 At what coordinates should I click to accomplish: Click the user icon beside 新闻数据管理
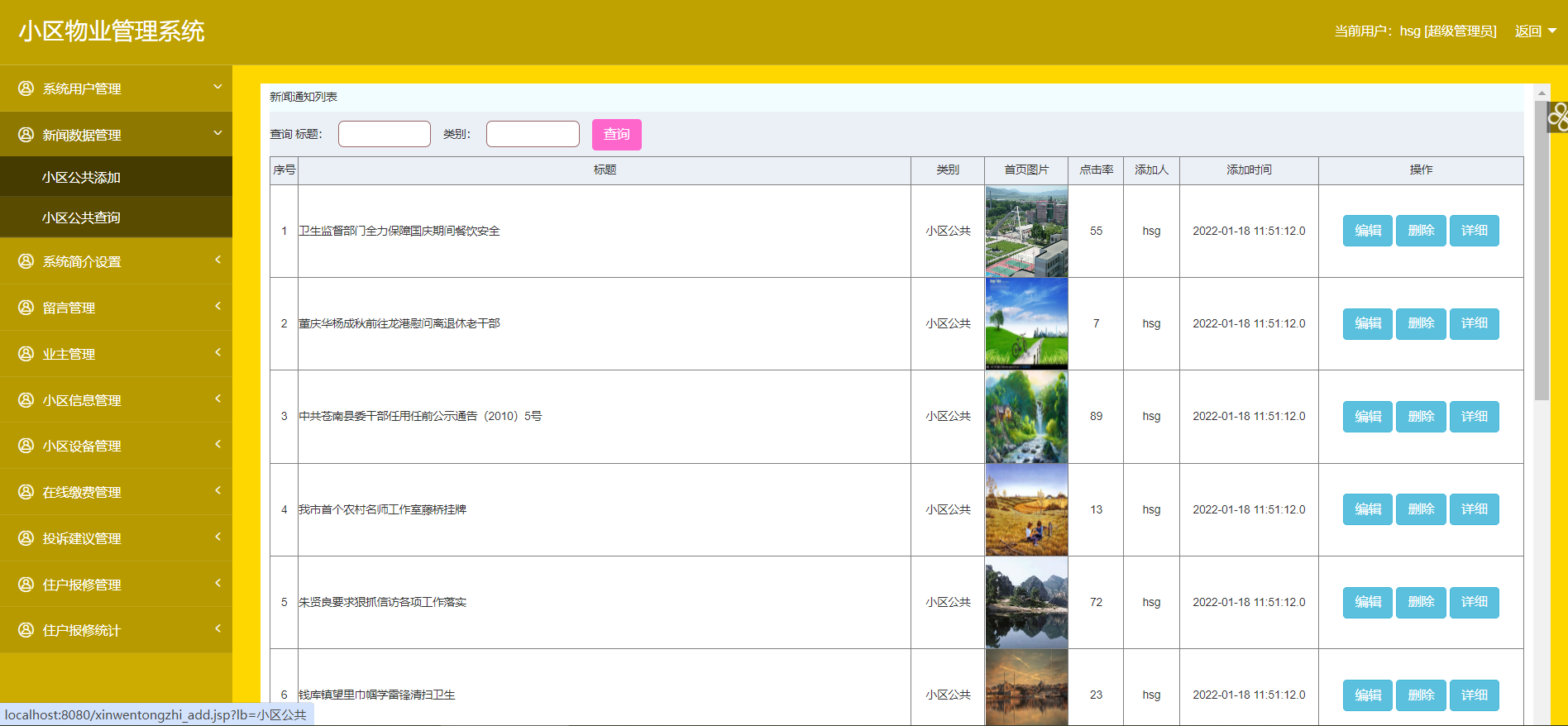[x=26, y=134]
